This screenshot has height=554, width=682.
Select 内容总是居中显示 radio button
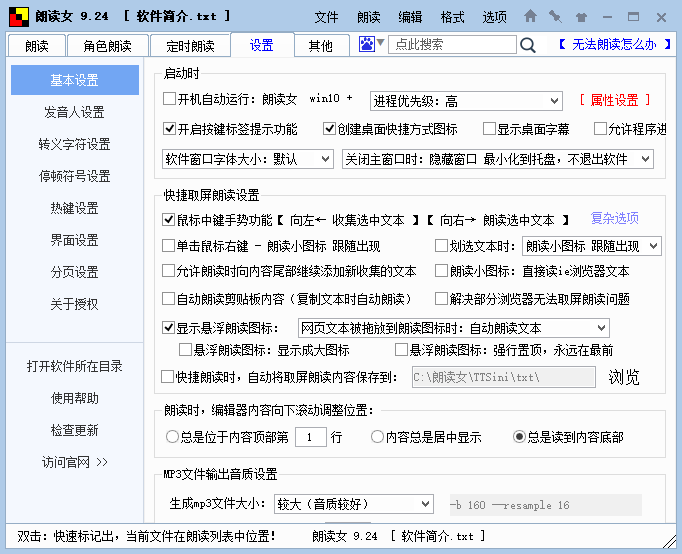[x=377, y=437]
